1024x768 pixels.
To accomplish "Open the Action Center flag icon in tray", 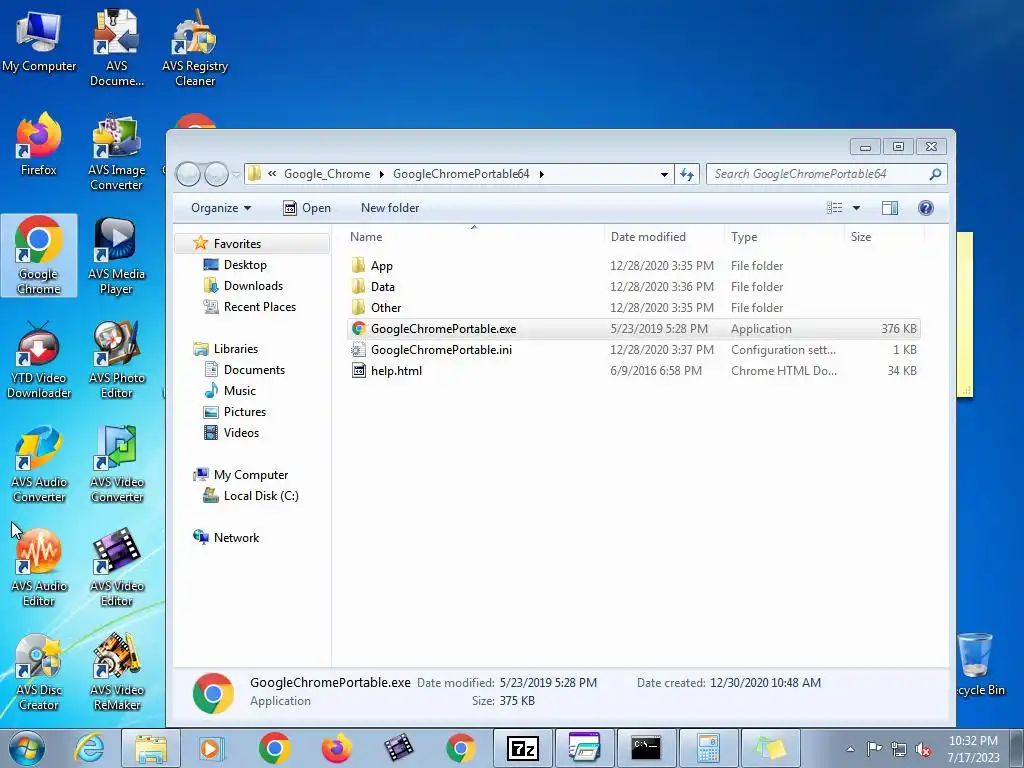I will tap(873, 749).
